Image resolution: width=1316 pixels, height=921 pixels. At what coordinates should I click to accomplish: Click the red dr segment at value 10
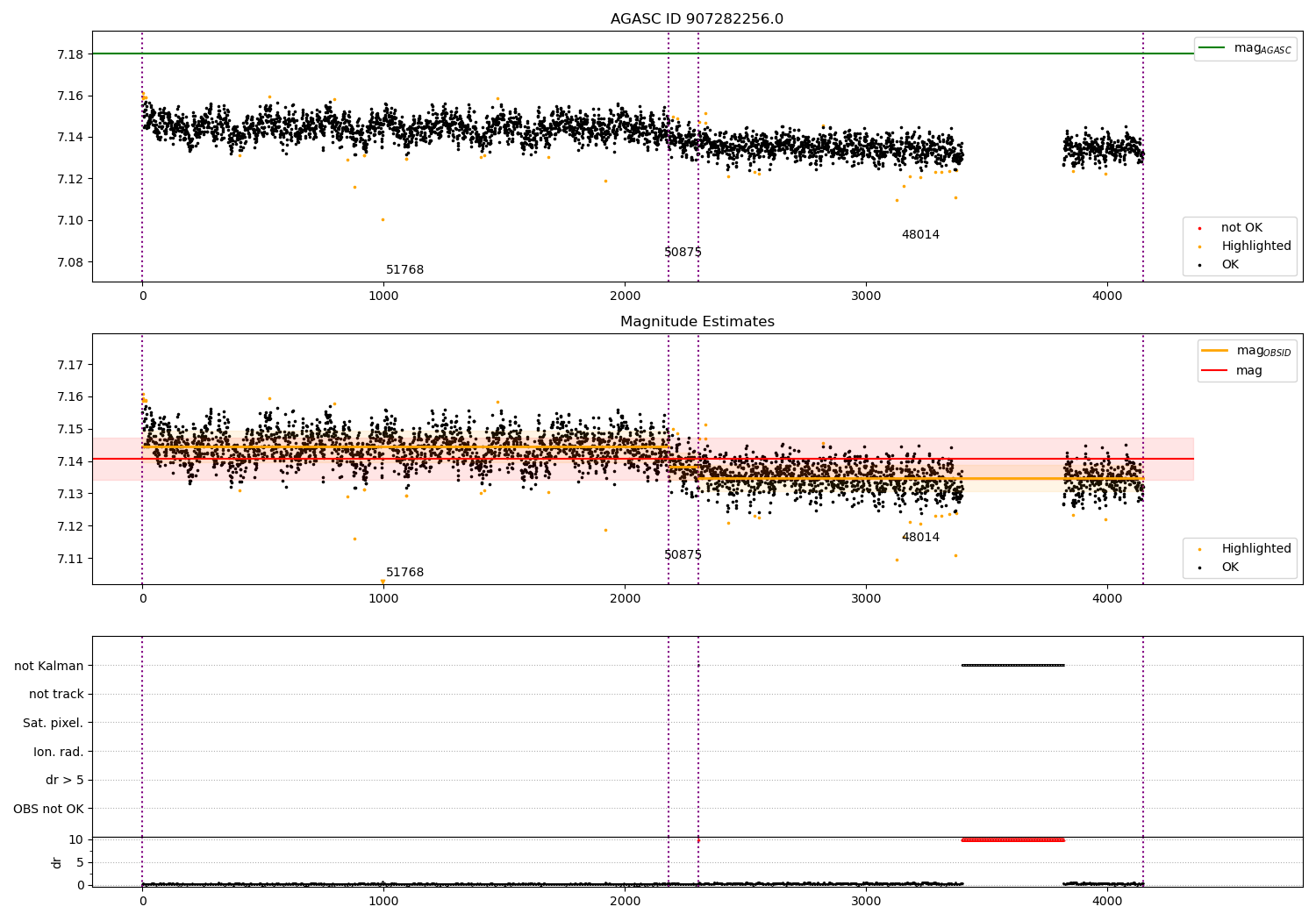tap(1013, 840)
